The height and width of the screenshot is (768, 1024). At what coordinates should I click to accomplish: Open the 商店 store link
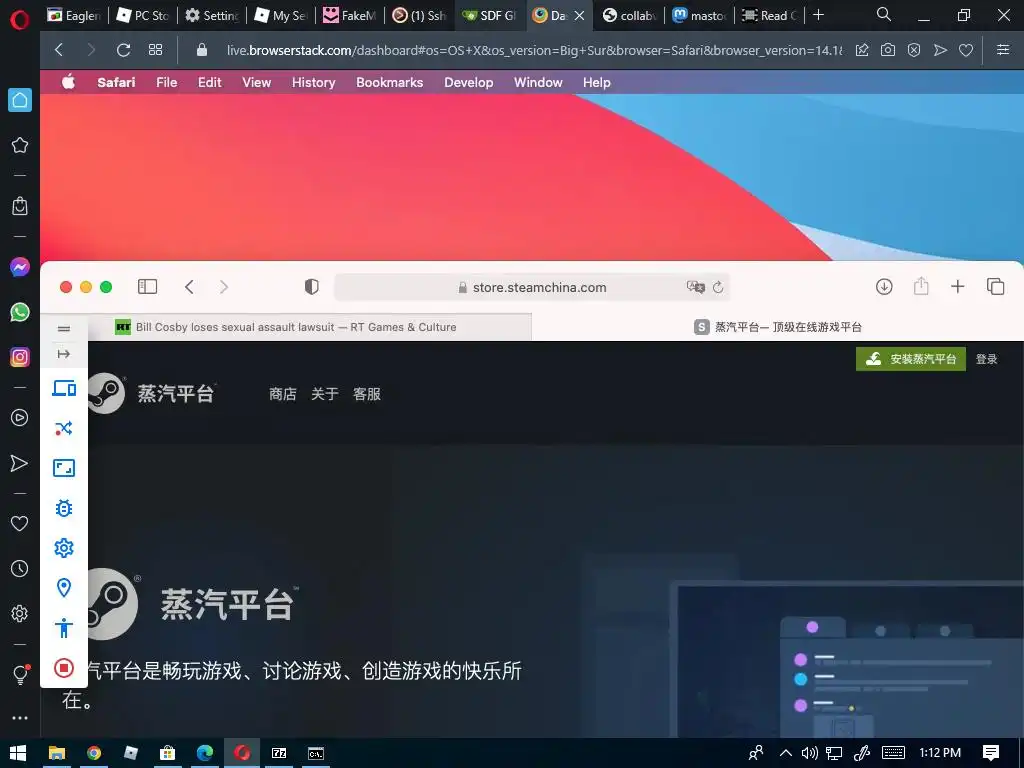click(x=283, y=394)
